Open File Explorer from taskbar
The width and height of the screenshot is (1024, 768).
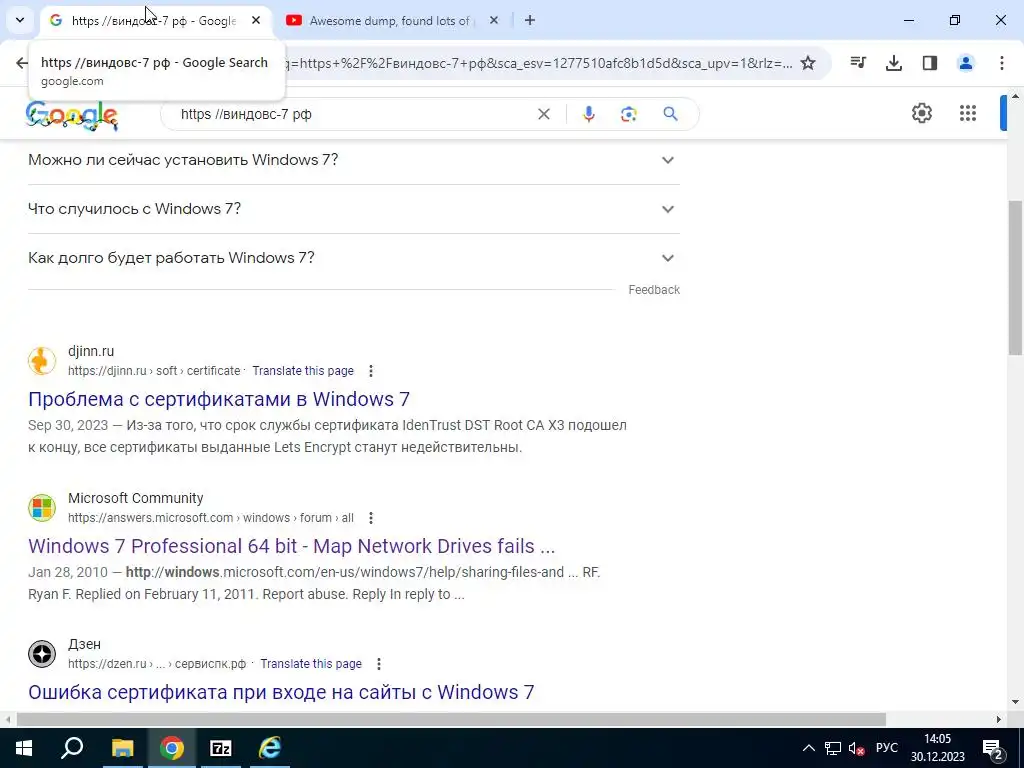(x=122, y=748)
